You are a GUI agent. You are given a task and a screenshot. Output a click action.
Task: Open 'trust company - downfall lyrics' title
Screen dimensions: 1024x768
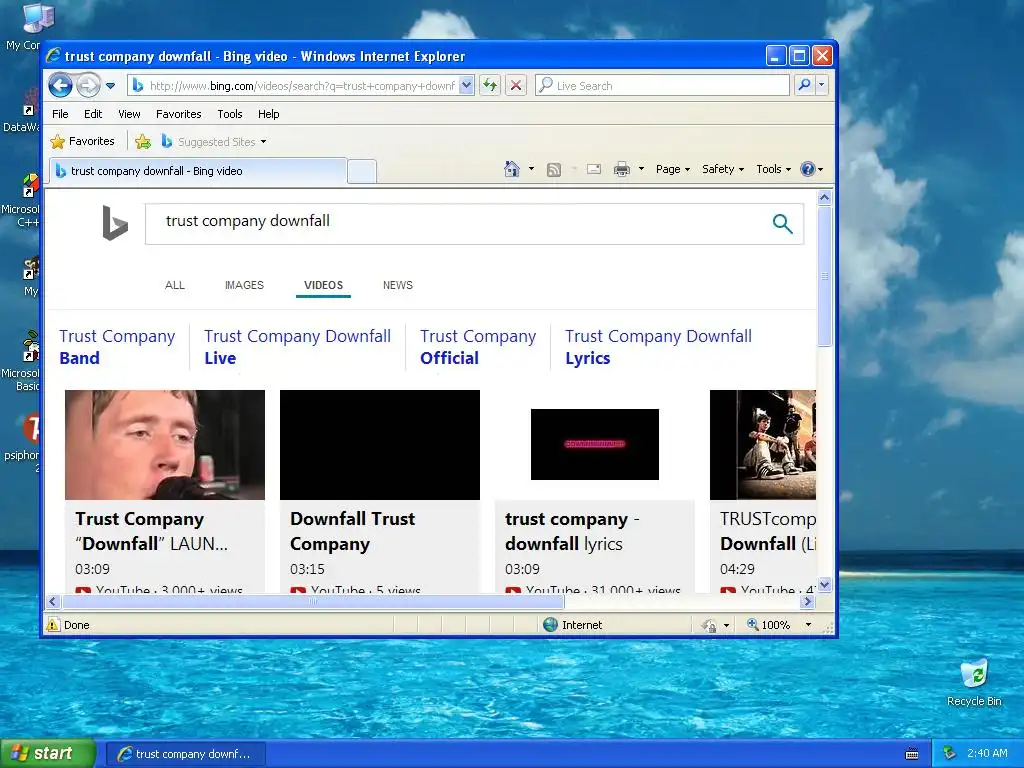pos(572,531)
